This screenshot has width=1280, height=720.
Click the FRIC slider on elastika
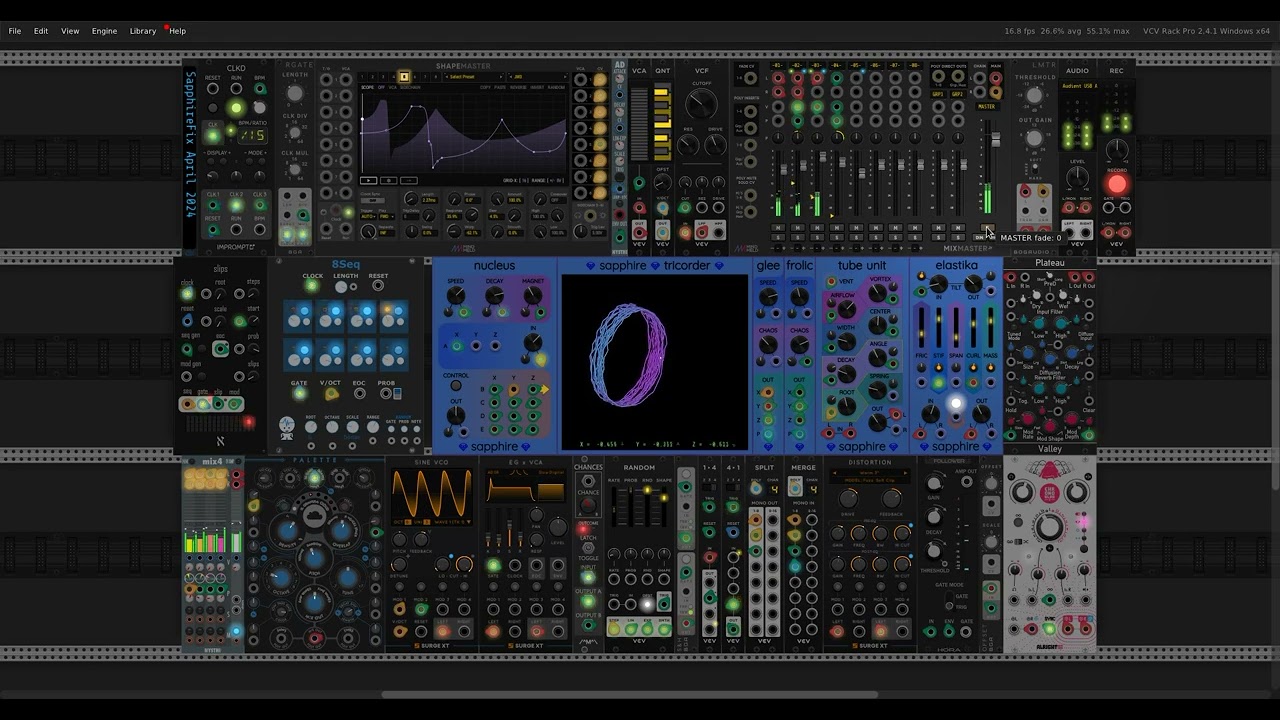(x=921, y=328)
